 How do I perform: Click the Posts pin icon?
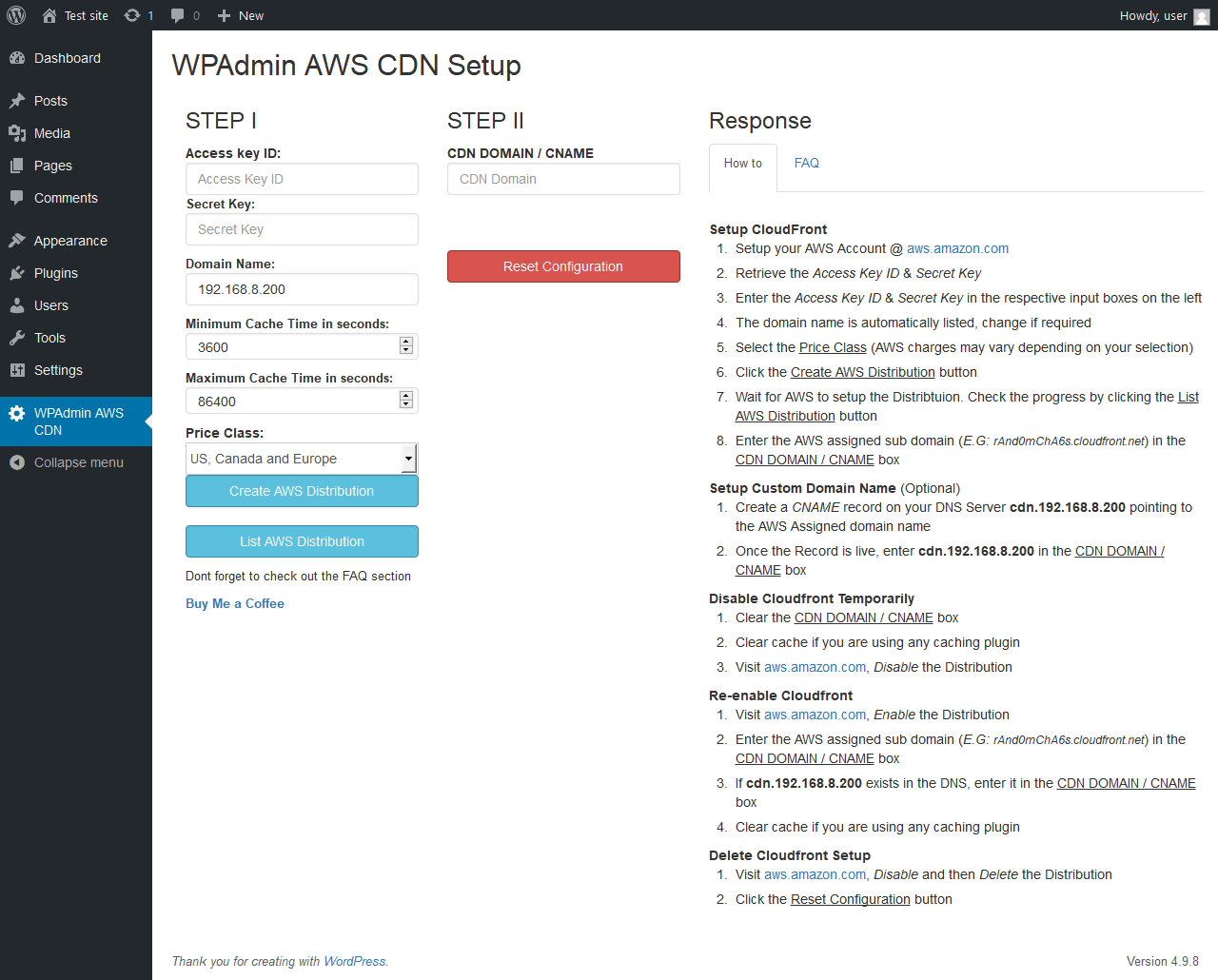pyautogui.click(x=17, y=101)
